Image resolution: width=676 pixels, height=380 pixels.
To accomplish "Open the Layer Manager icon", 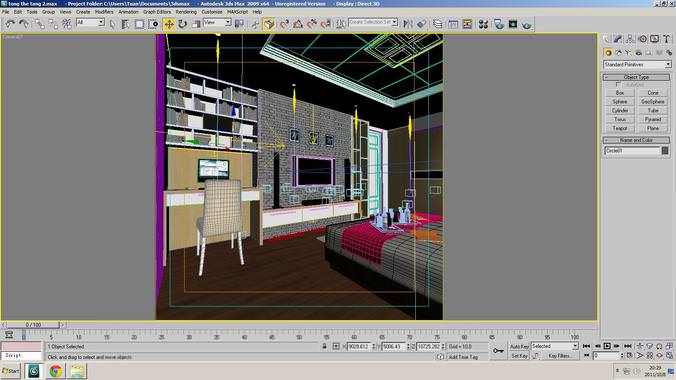I will (438, 24).
